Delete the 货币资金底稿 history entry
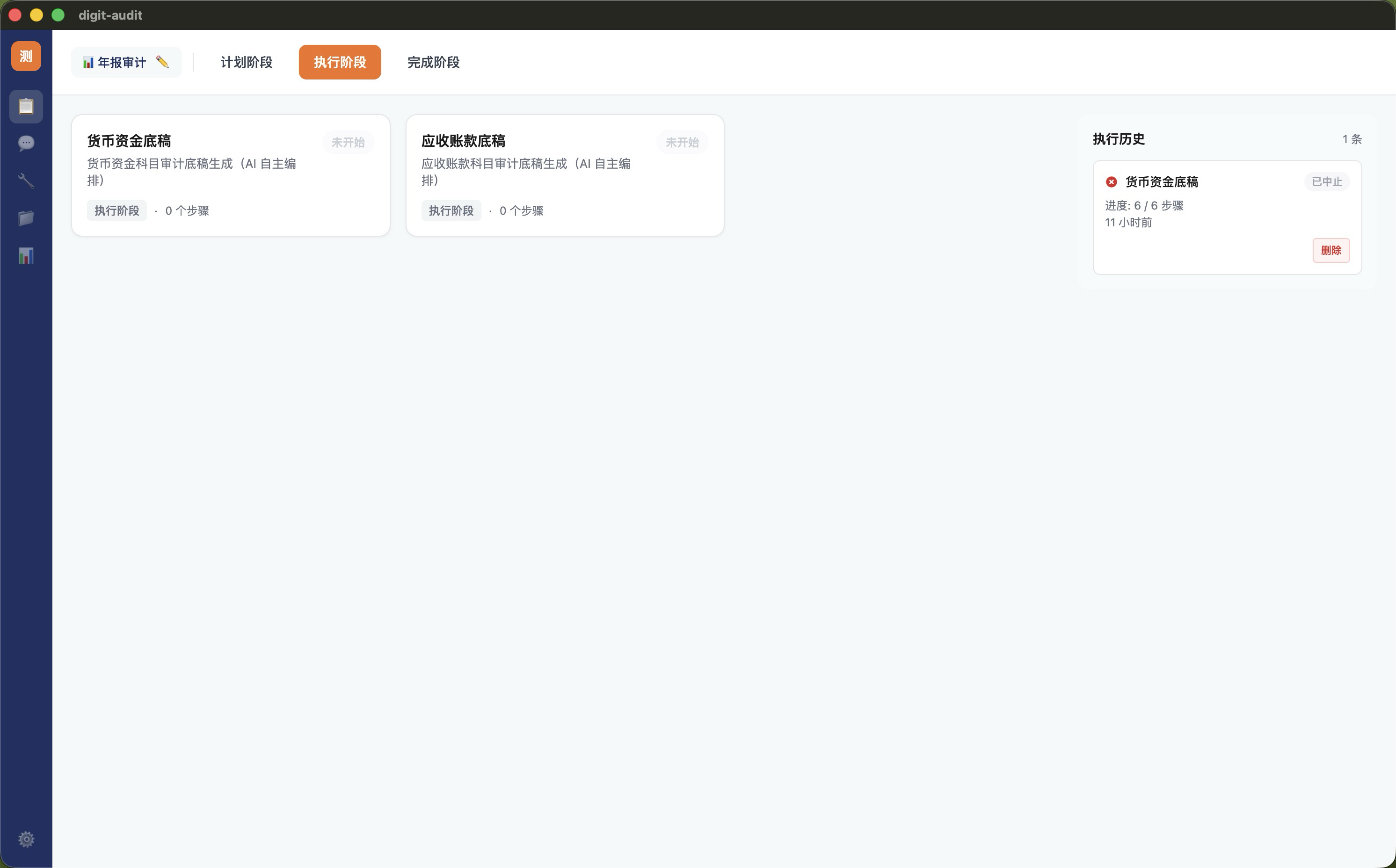The width and height of the screenshot is (1396, 868). (x=1331, y=250)
